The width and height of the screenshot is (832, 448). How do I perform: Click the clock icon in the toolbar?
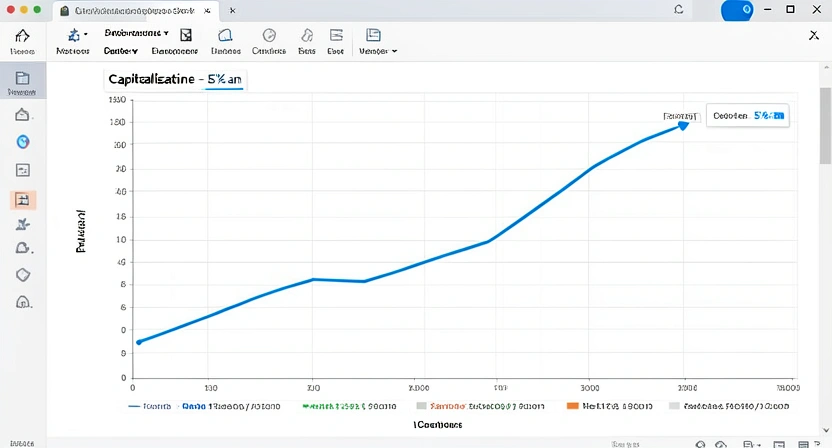tap(268, 35)
